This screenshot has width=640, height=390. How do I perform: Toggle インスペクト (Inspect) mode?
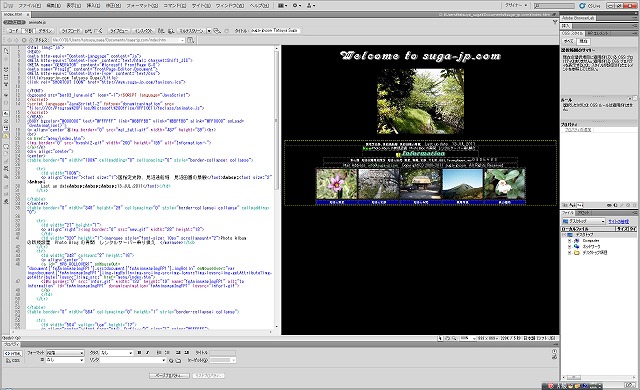[x=144, y=31]
